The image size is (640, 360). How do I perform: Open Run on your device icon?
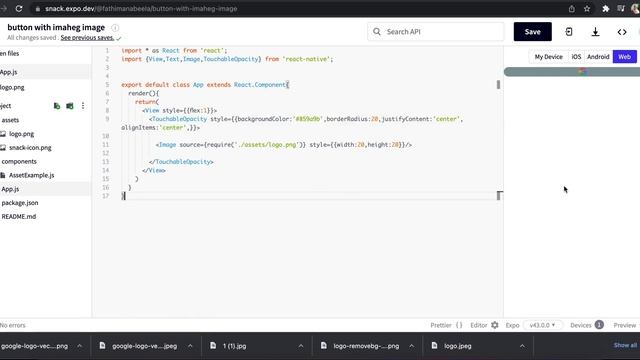tap(569, 32)
